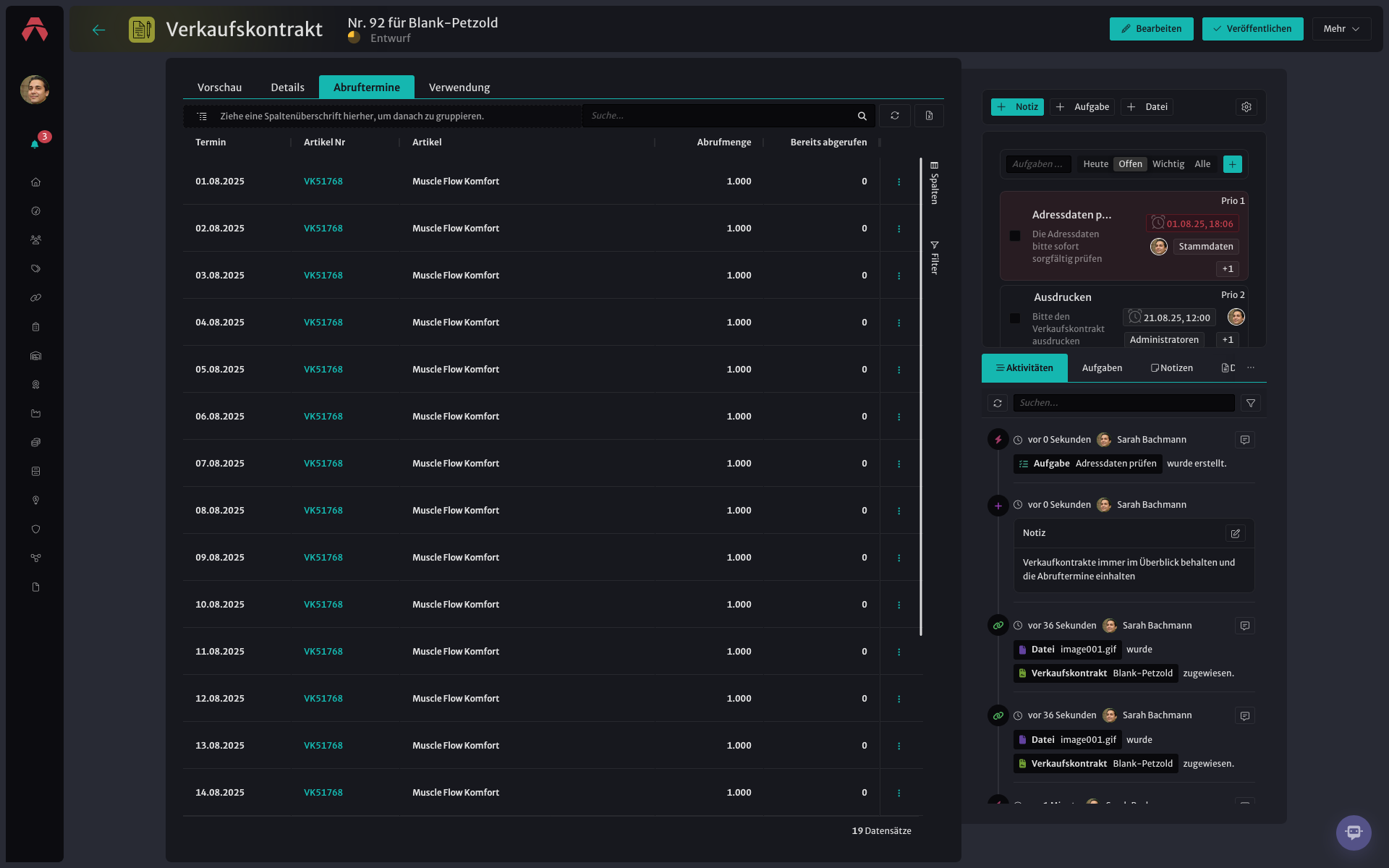Switch to the Verwendung tab

coord(459,88)
